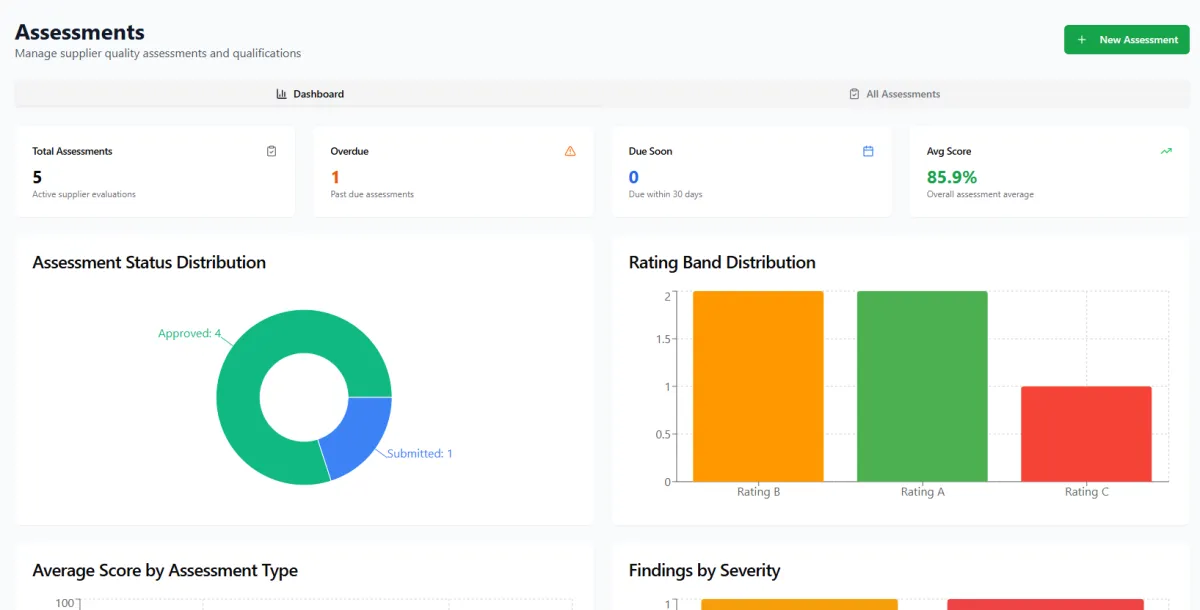1200x610 pixels.
Task: Click the trending-up icon on Avg Score card
Action: pyautogui.click(x=1166, y=151)
